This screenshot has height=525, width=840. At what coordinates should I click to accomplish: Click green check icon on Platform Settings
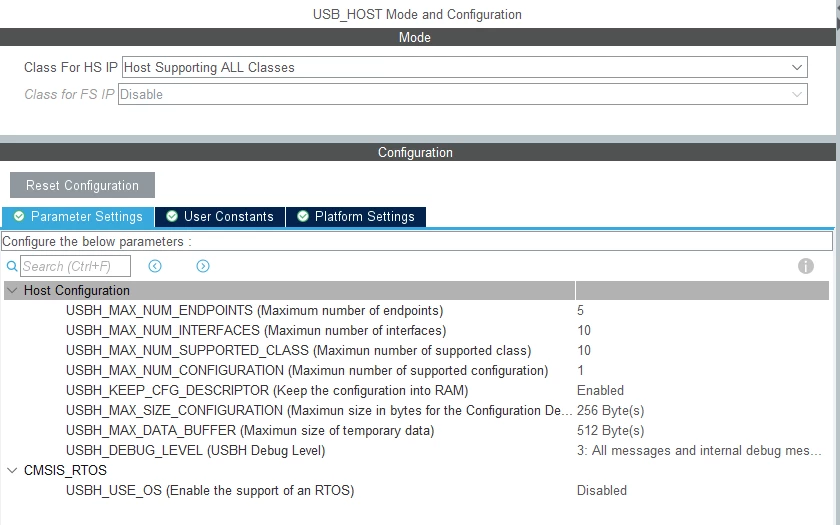pyautogui.click(x=303, y=216)
